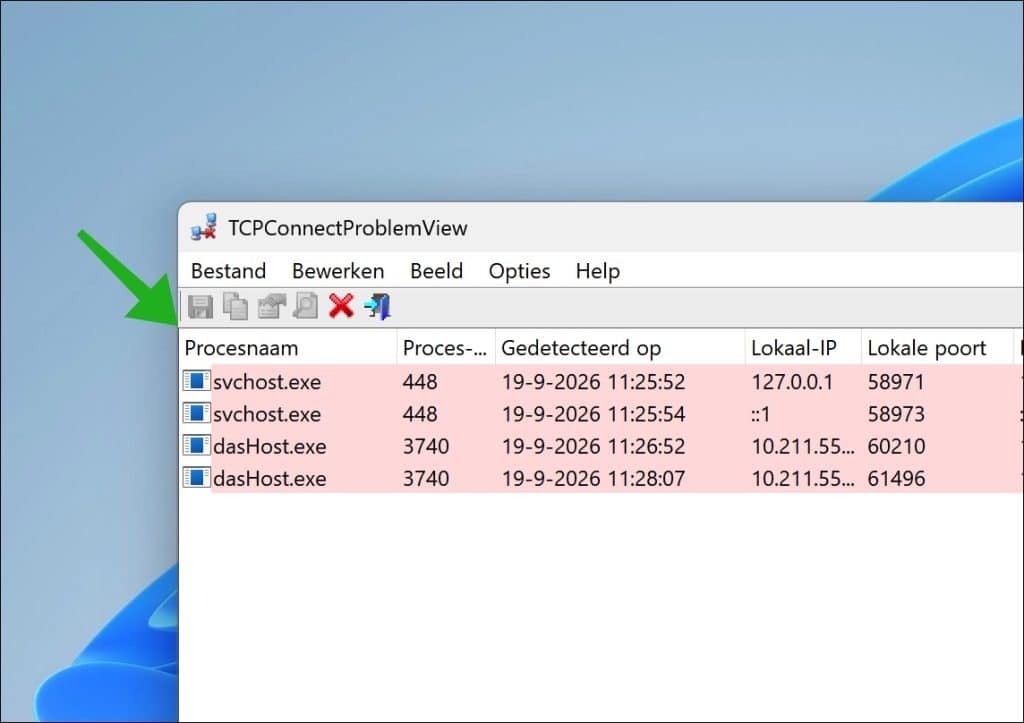Open the Bewerken menu
Viewport: 1024px width, 723px height.
click(x=338, y=271)
